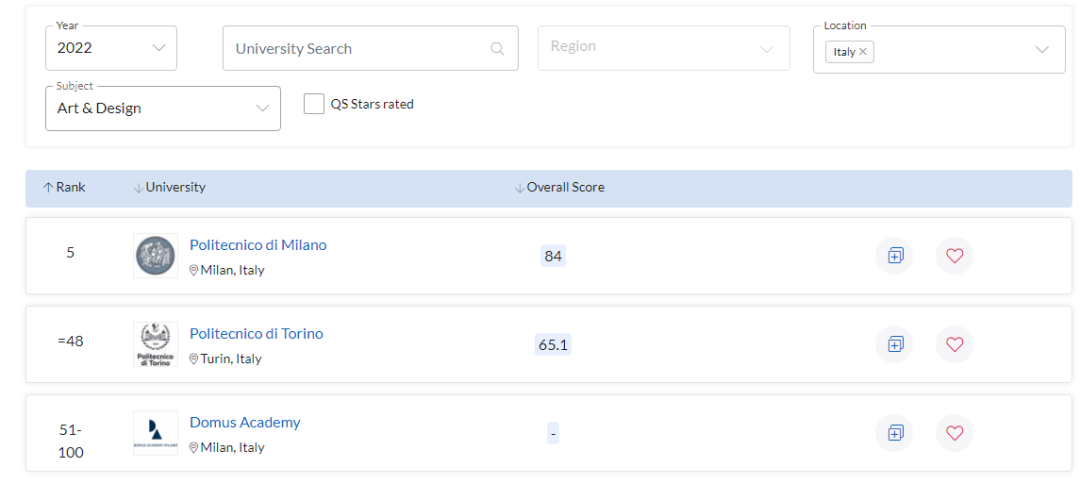Image resolution: width=1080 pixels, height=484 pixels.
Task: Sort the table by University
Action: (x=169, y=187)
